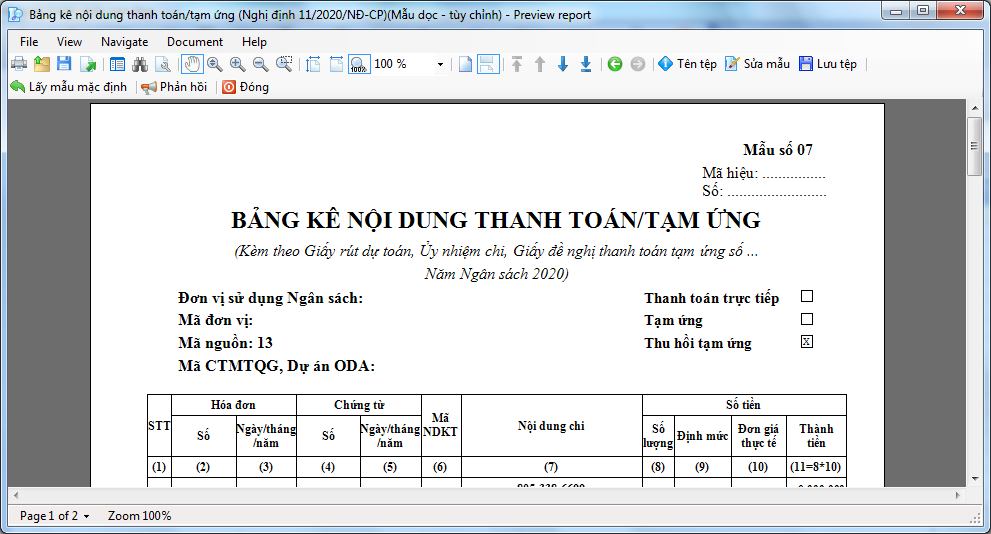
Task: Open page setup wrench icon
Action: click(162, 64)
